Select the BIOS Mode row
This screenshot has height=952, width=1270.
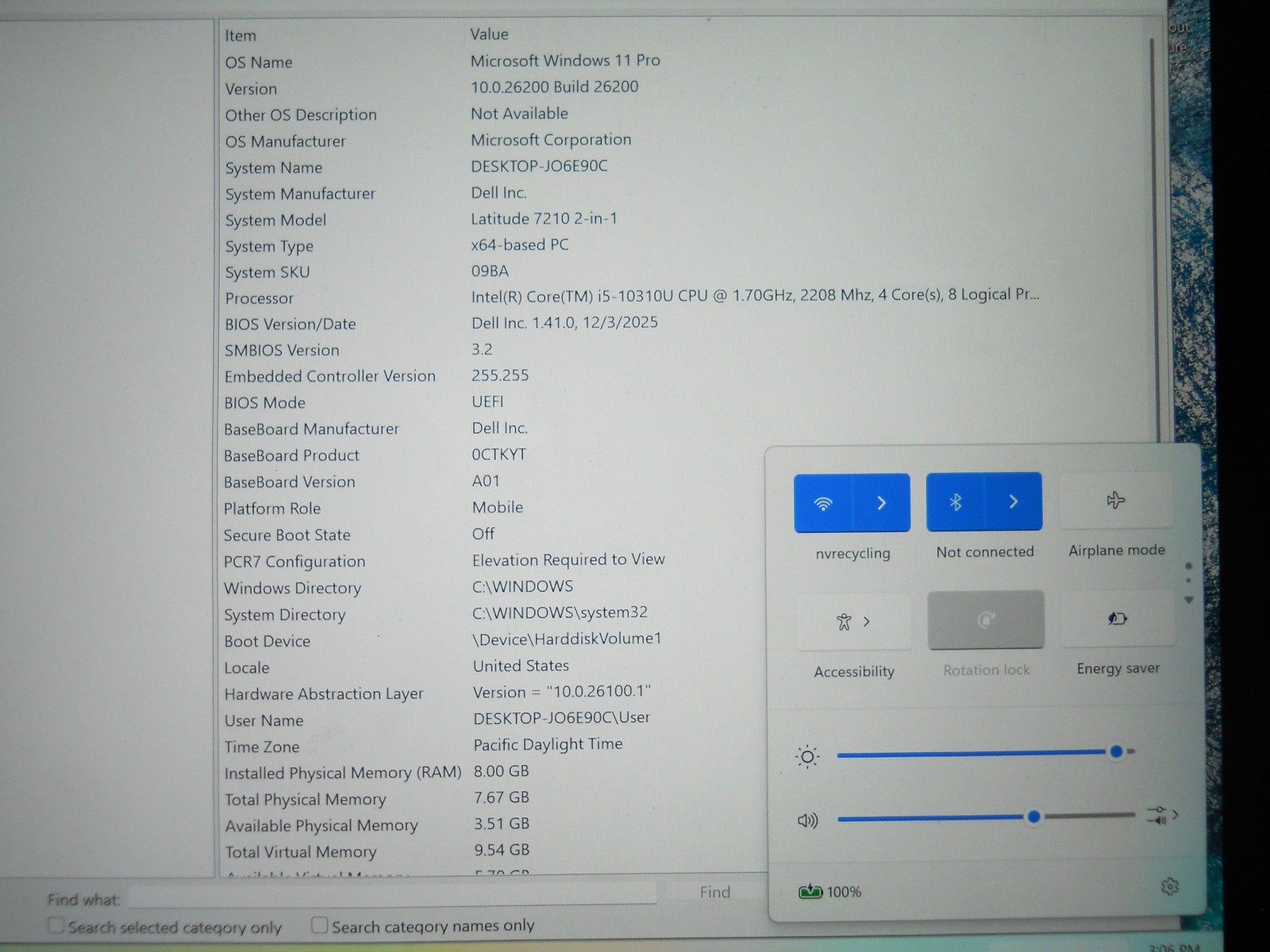(683, 402)
